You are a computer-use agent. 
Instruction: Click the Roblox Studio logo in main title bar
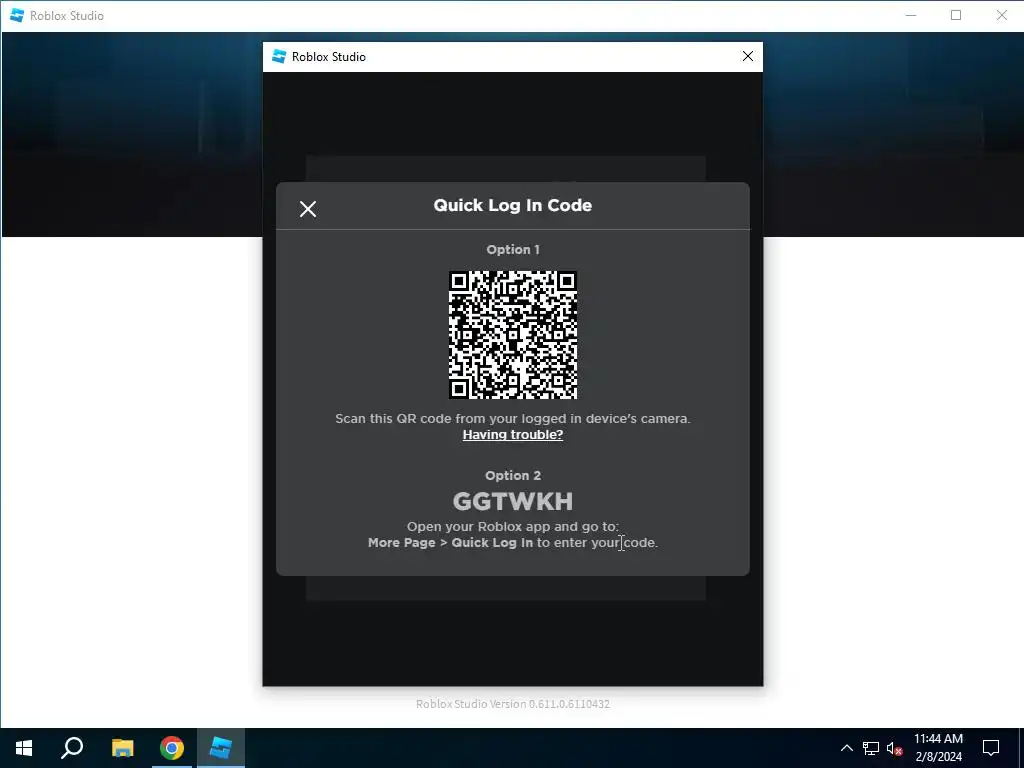pyautogui.click(x=17, y=15)
